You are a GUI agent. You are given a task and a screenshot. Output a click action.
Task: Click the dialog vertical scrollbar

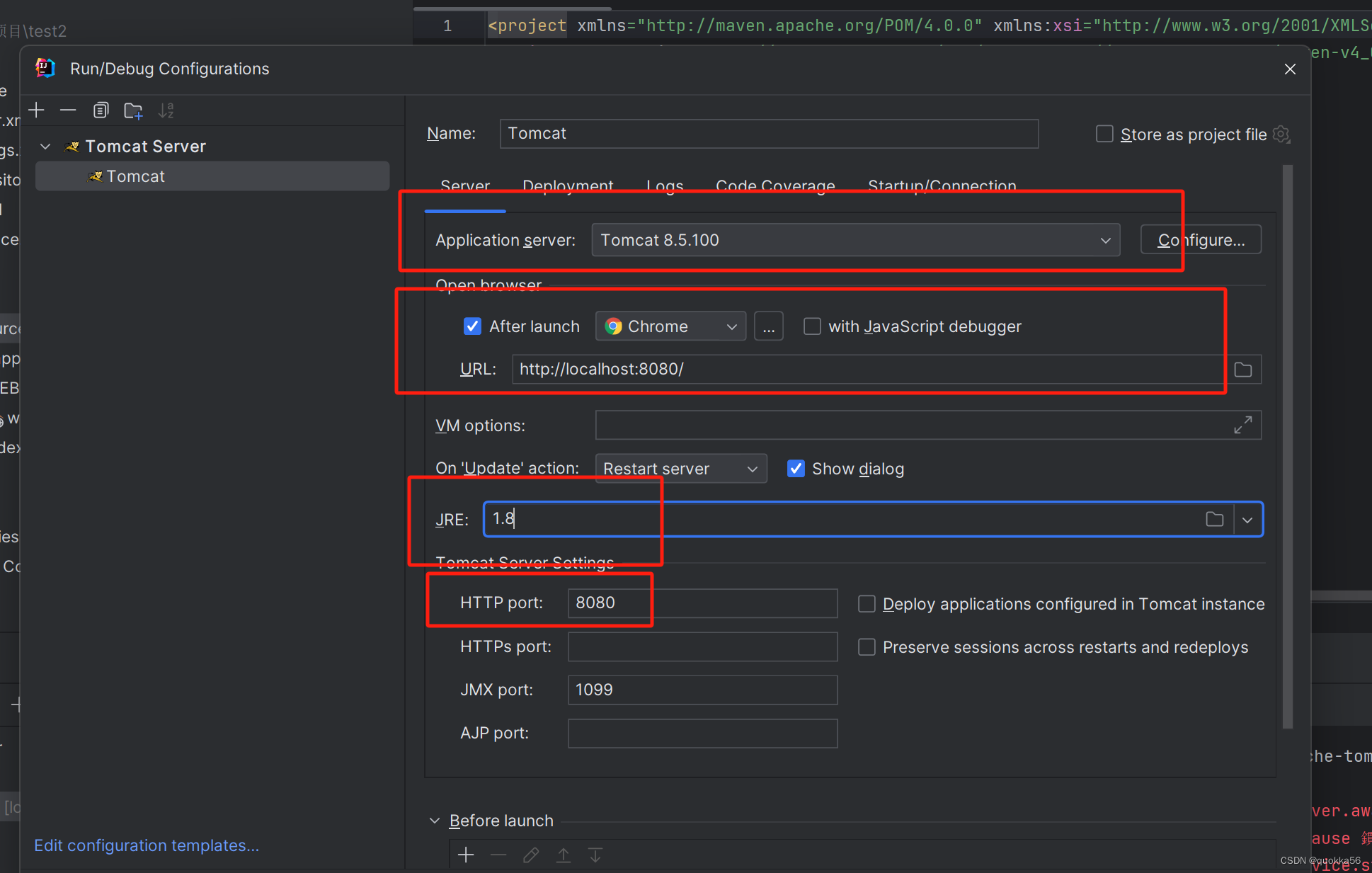tap(1288, 446)
